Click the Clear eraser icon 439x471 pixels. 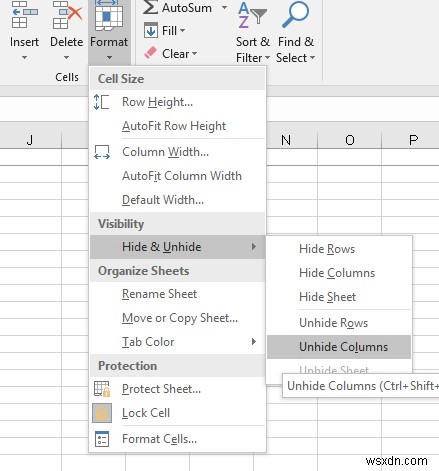150,53
